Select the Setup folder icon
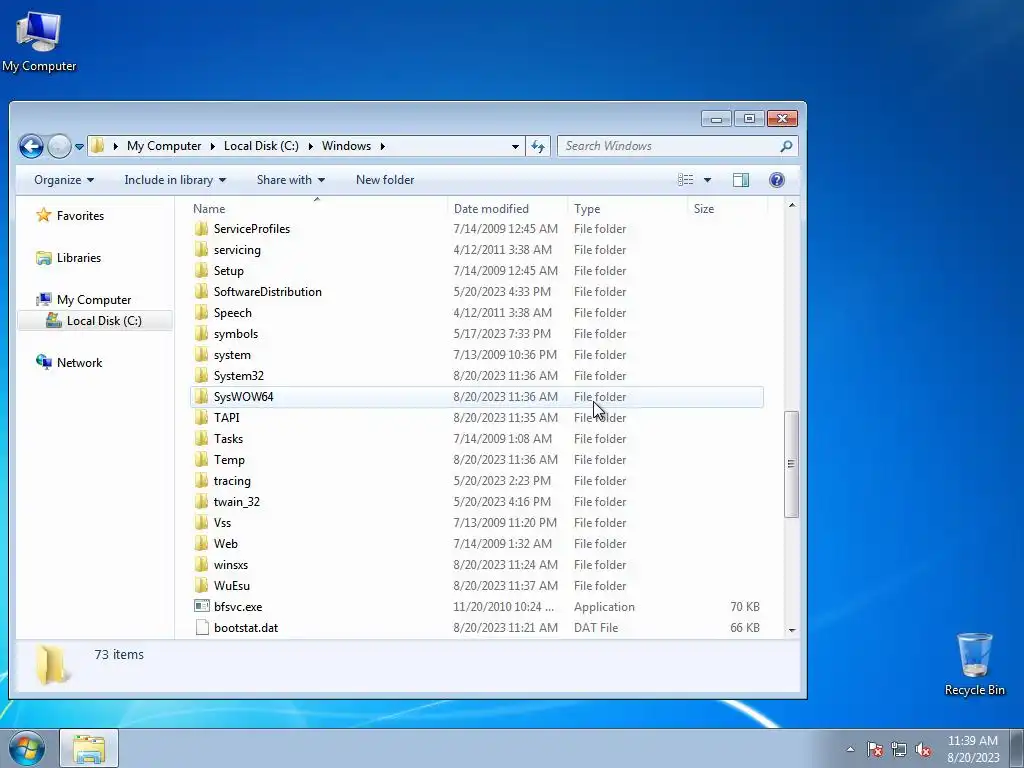This screenshot has height=768, width=1024. (202, 270)
